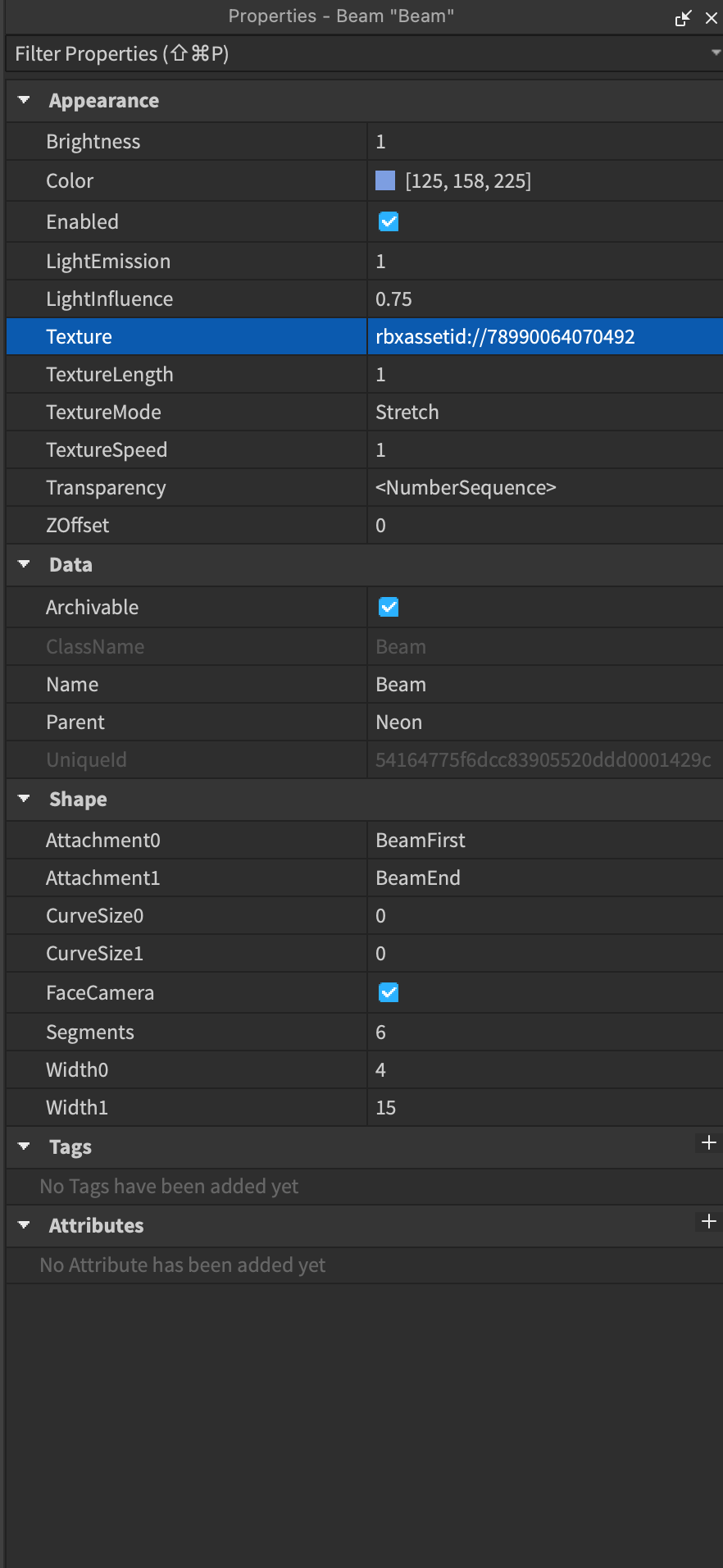
Task: Edit the TextureLength value
Action: [545, 374]
